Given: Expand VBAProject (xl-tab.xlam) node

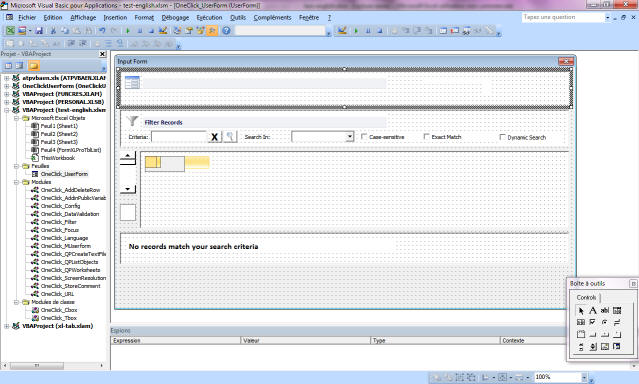Looking at the screenshot, I should 7,326.
